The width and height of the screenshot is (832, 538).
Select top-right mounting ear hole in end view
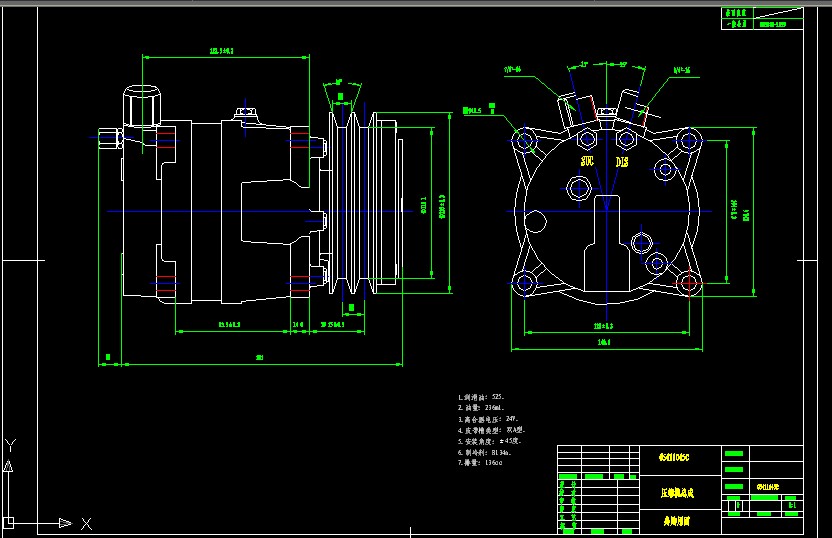[687, 141]
